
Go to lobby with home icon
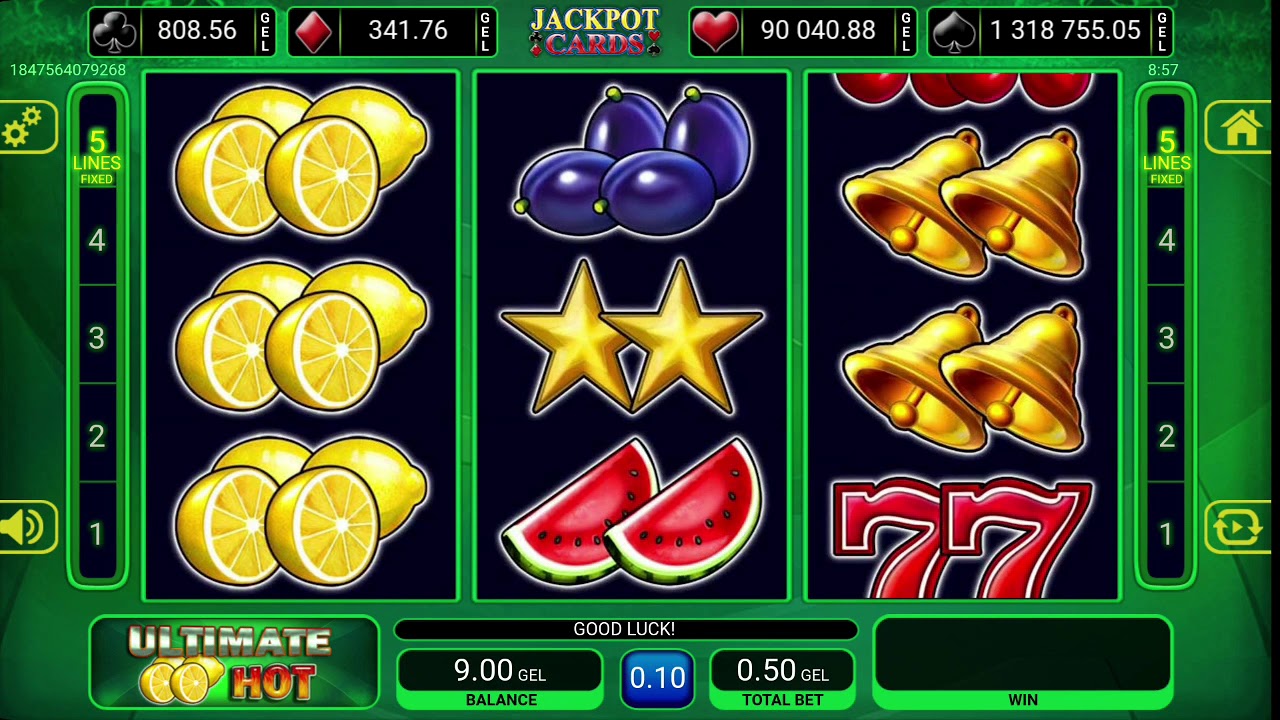tap(1242, 128)
